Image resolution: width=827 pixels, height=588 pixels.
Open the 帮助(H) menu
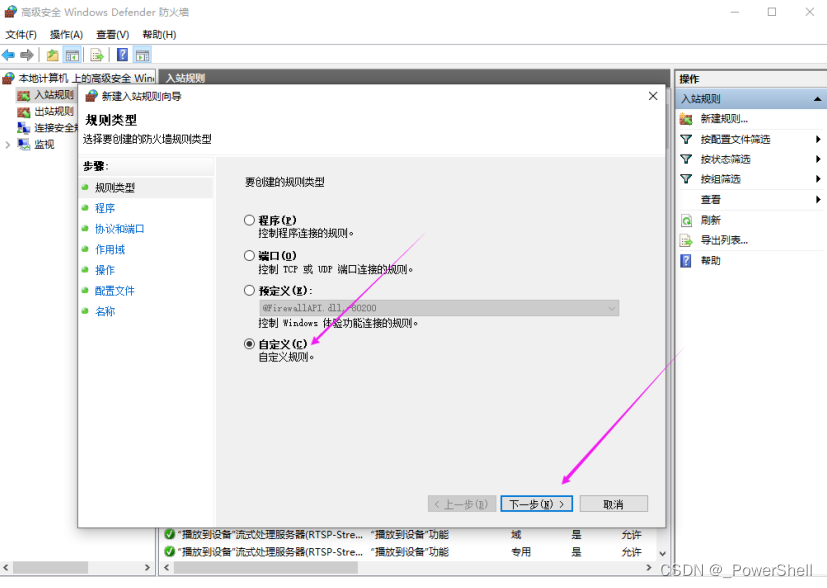(159, 35)
